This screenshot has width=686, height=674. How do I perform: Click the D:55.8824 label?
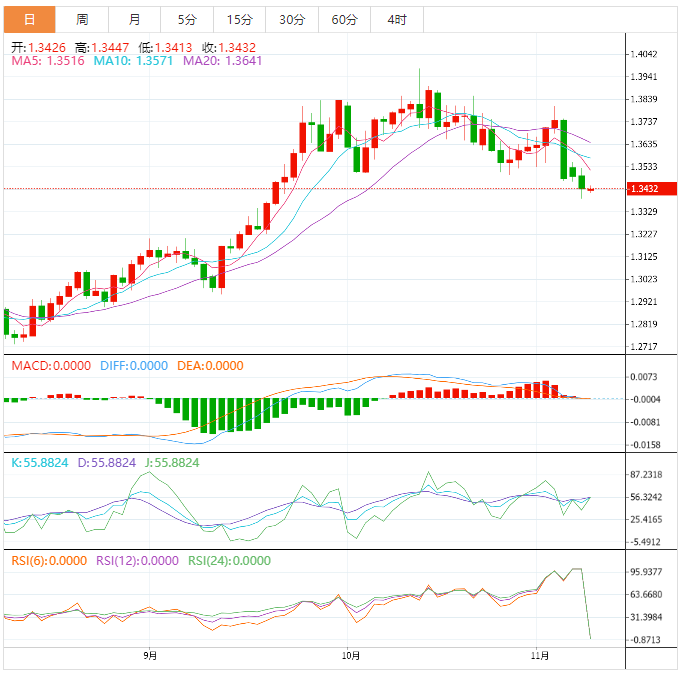(x=107, y=463)
